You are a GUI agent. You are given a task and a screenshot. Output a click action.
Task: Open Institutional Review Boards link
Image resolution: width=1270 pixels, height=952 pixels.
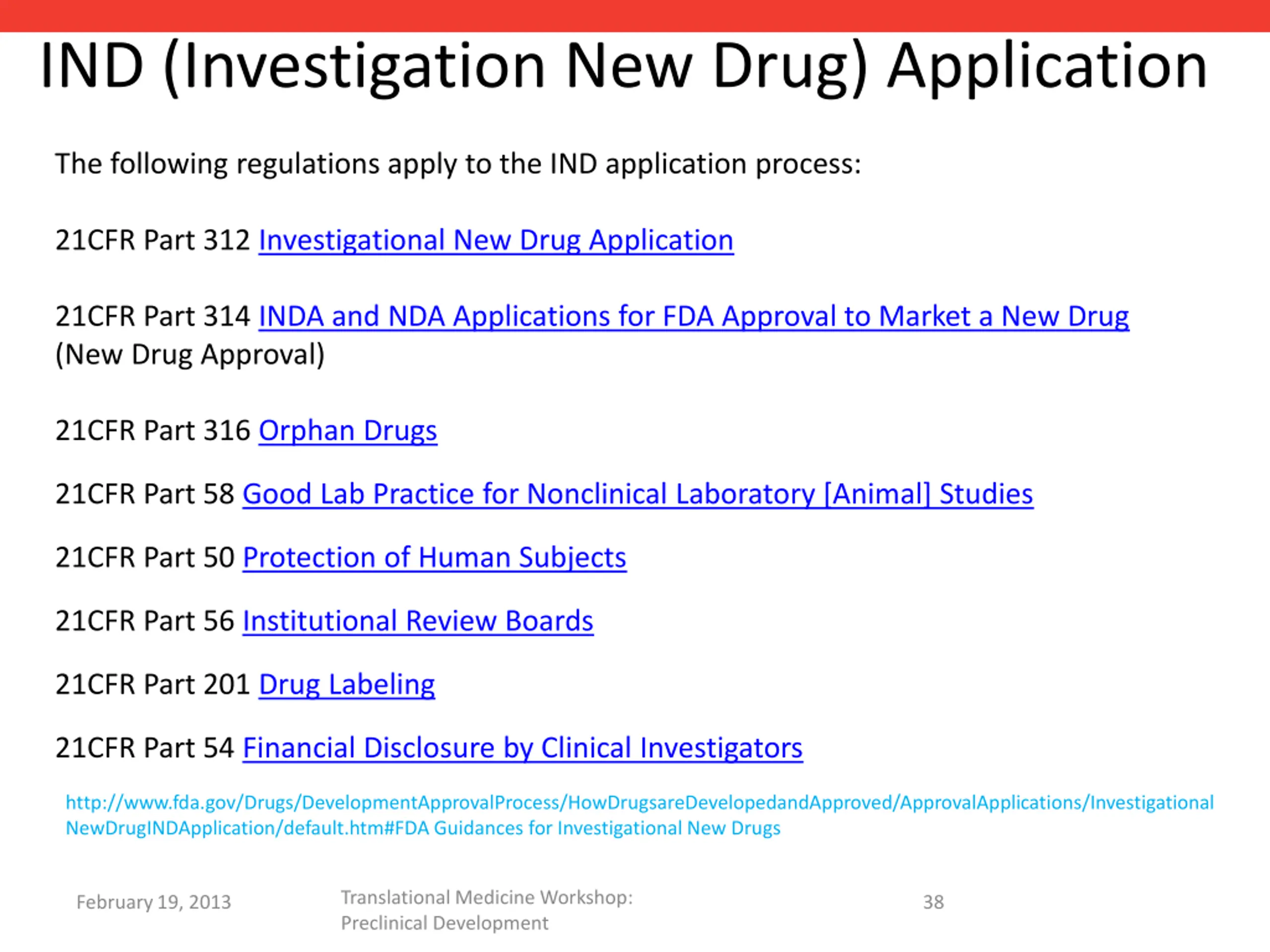[418, 621]
